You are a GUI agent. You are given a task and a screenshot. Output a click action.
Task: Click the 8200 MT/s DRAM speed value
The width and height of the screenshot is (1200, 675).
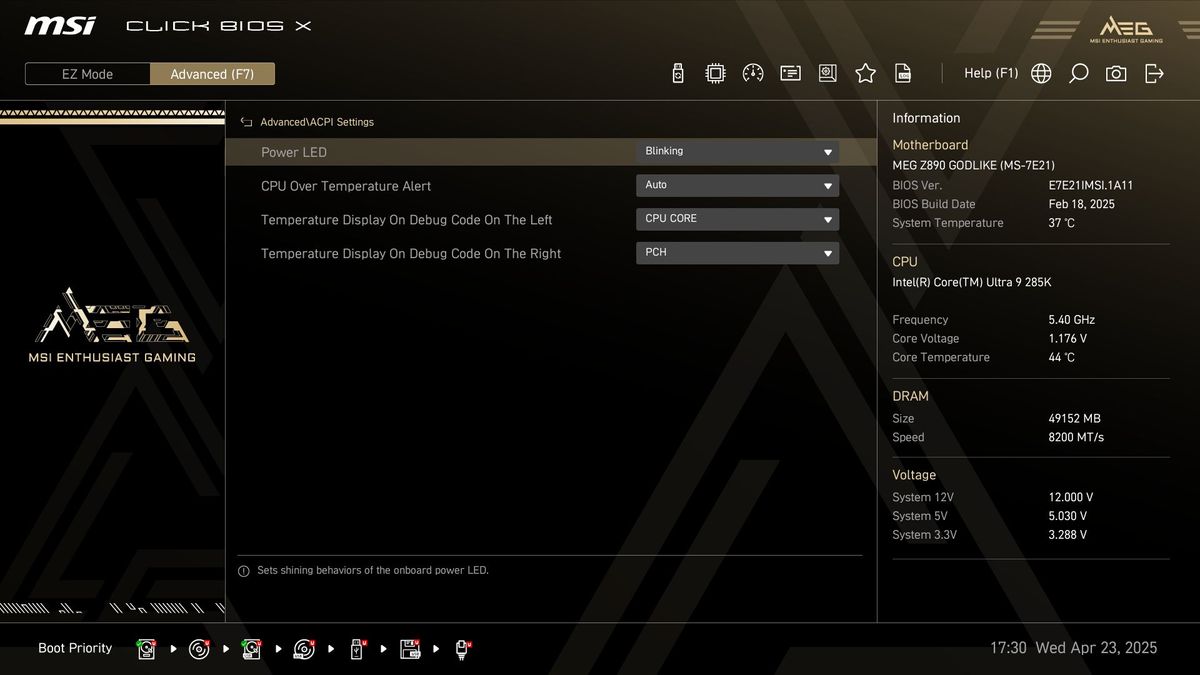(x=1076, y=437)
